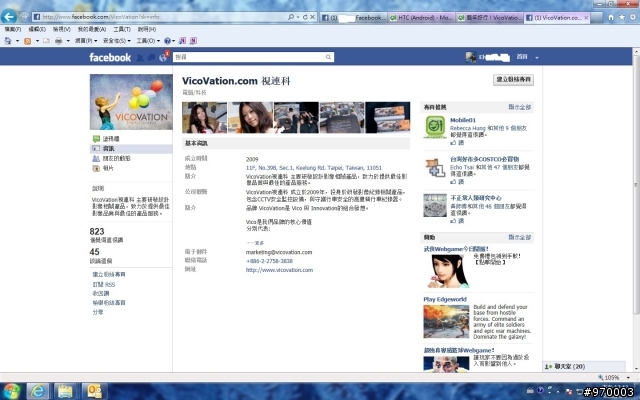Click the first OneNote toolbar icon
The width and height of the screenshot is (640, 400).
click(182, 41)
